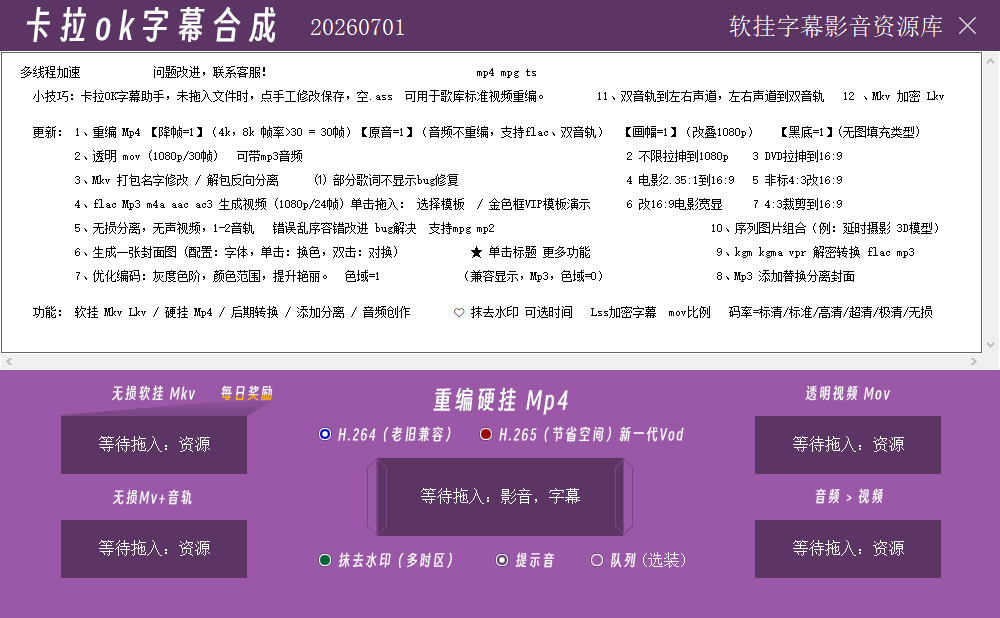
Task: Click the 卡拉ok字幕合成 title for more functions
Action: click(x=152, y=26)
